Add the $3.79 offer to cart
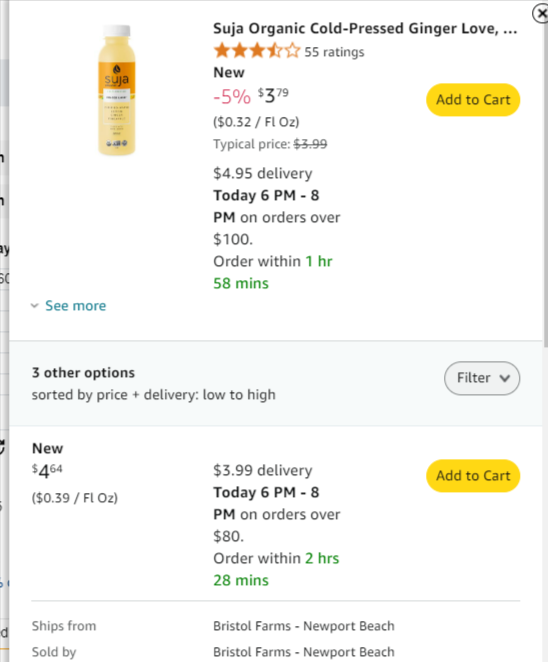The width and height of the screenshot is (548, 662). pyautogui.click(x=473, y=100)
